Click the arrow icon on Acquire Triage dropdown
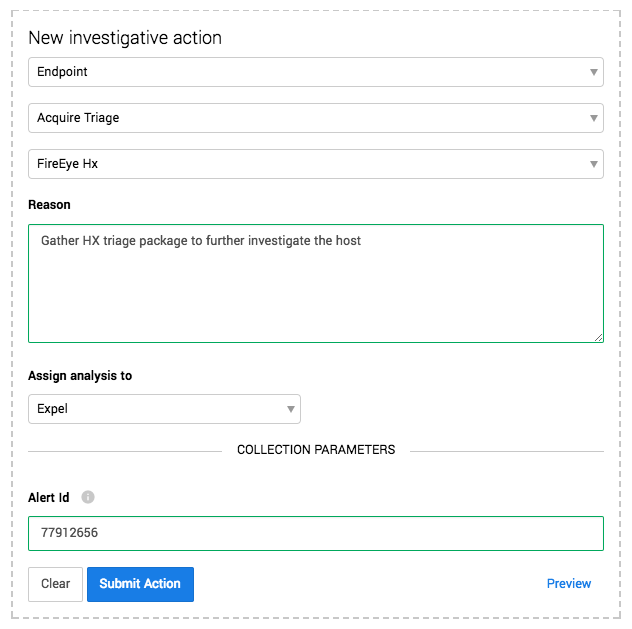The height and width of the screenshot is (629, 632). pos(594,118)
